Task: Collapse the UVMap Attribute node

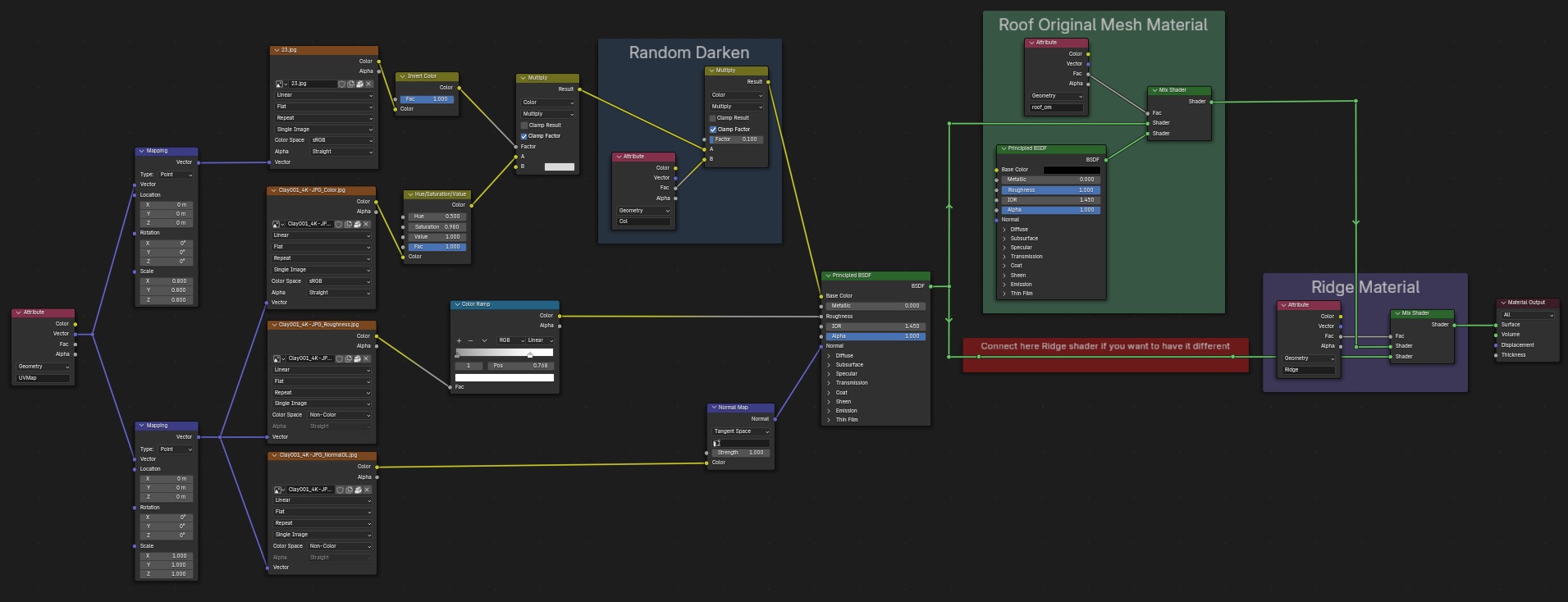Action: coord(18,312)
